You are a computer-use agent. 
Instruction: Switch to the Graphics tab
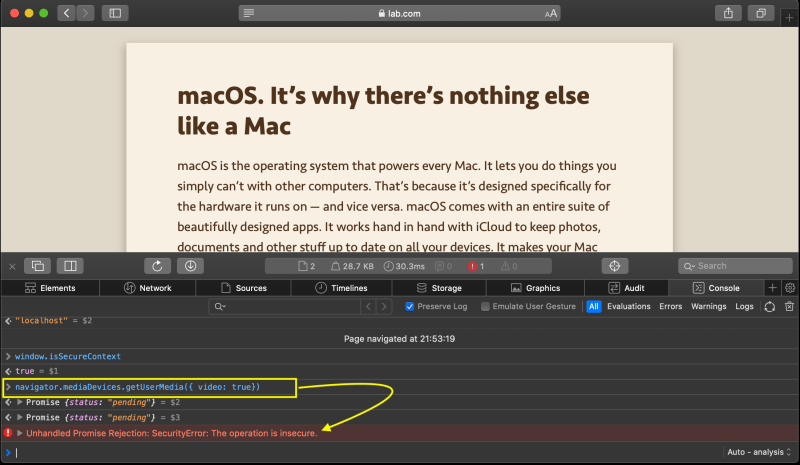pos(535,288)
